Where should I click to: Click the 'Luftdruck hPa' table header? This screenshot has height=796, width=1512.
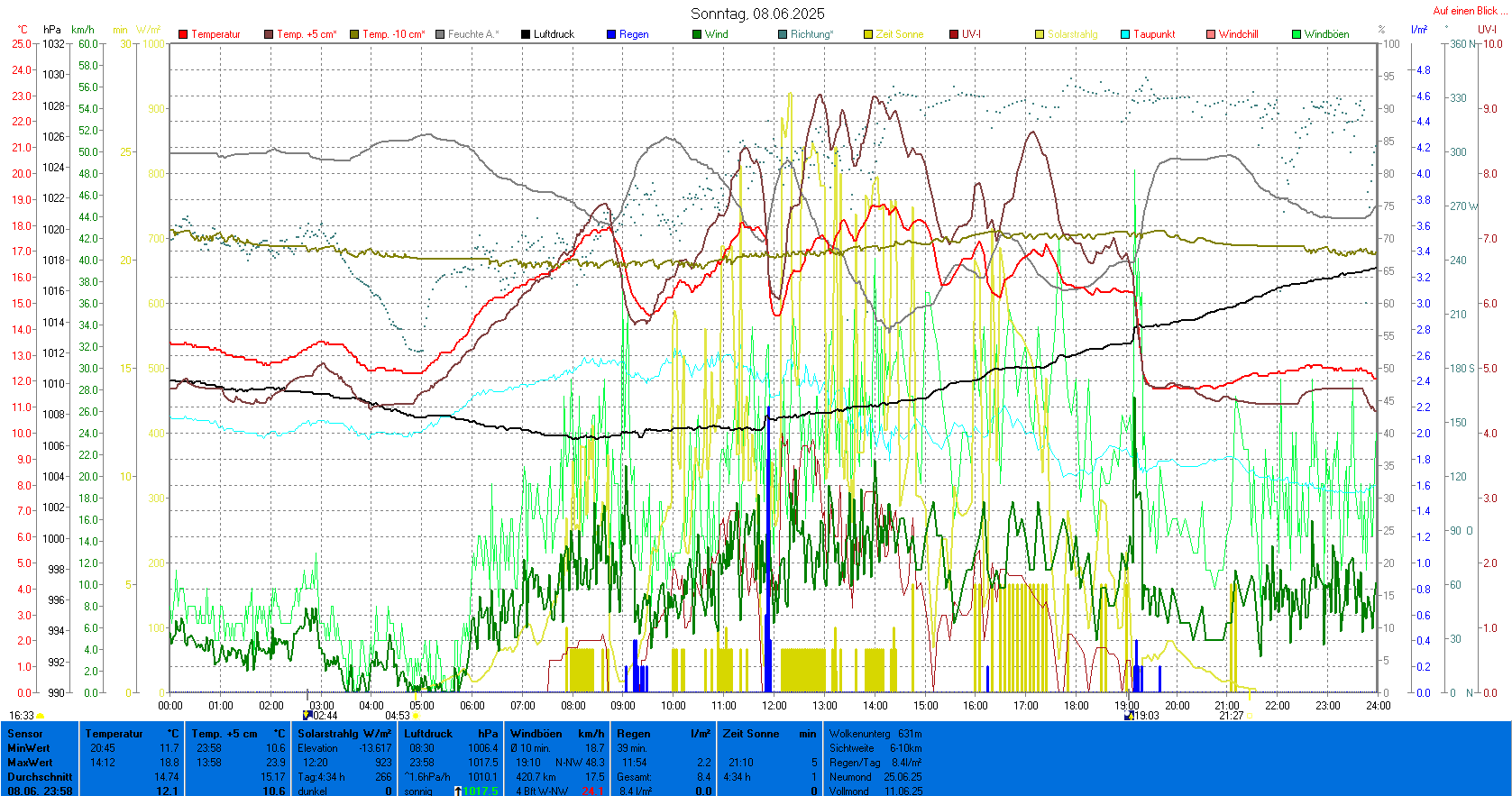pos(451,734)
